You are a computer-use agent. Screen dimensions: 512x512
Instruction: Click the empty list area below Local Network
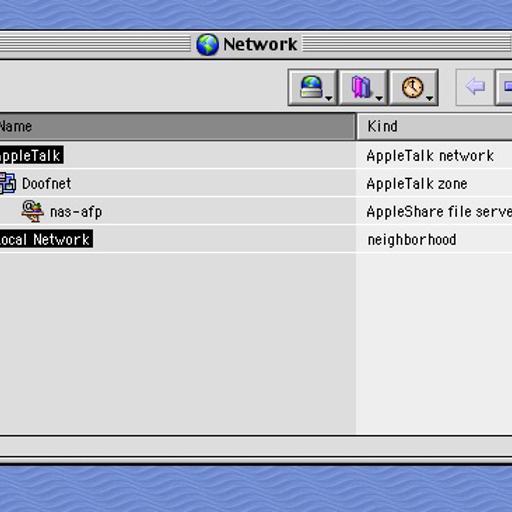pyautogui.click(x=177, y=343)
